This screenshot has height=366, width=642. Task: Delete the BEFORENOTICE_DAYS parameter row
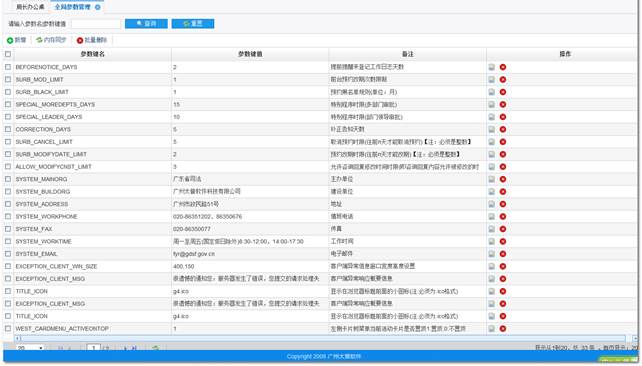click(503, 67)
